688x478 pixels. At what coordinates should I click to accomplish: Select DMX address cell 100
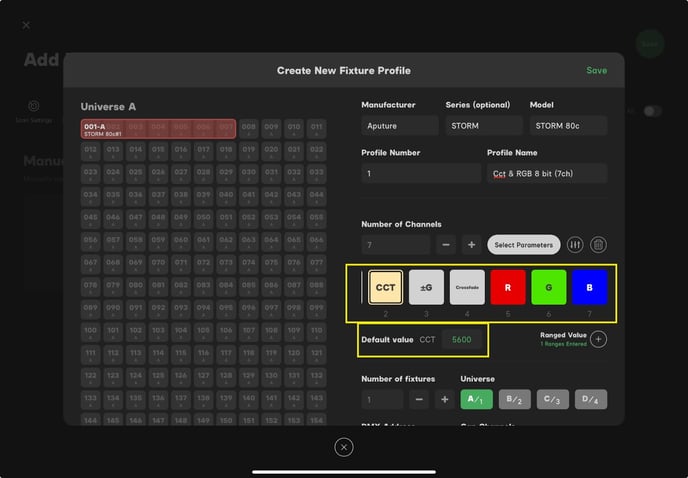(x=90, y=332)
